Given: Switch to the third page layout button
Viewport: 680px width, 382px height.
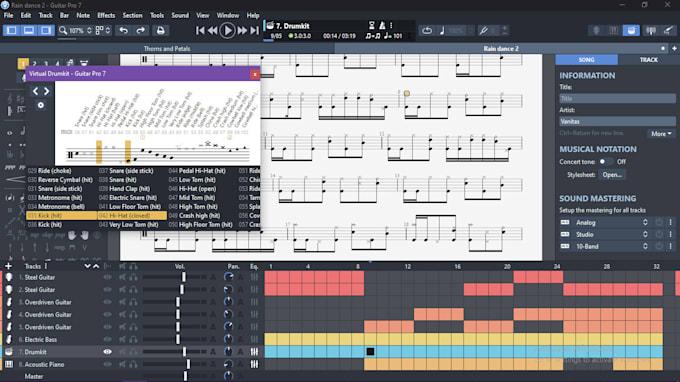Looking at the screenshot, I should [46, 30].
